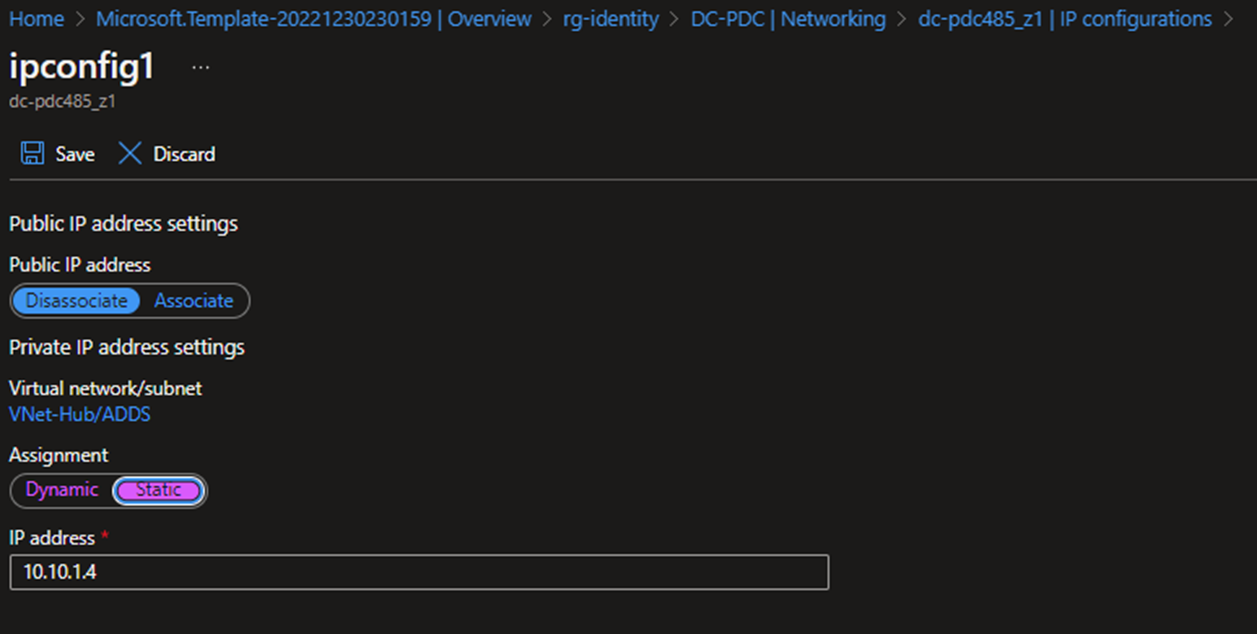Open the DC-PDC | Networking breadcrumb

788,19
